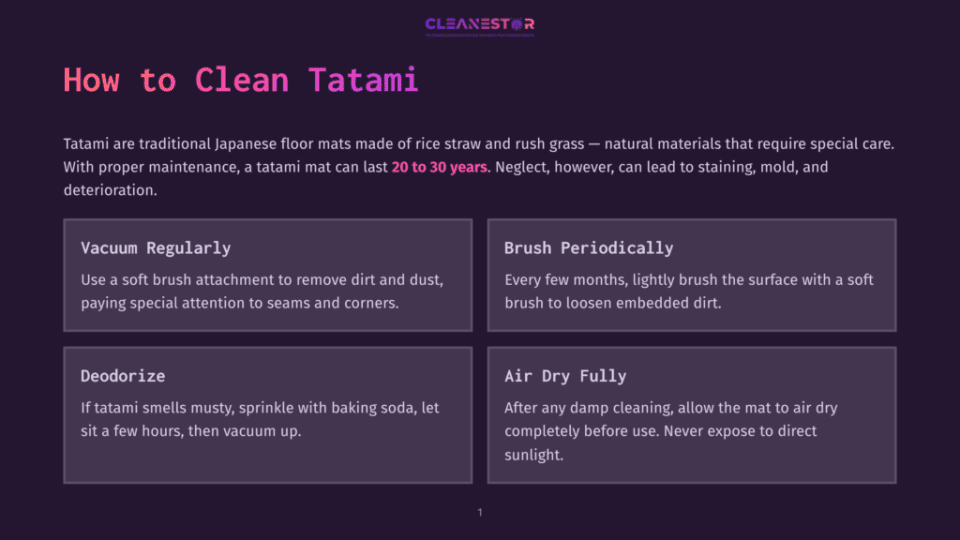Screen dimensions: 960x540
Task: Click the gear icon in Cleanestor logo
Action: (516, 24)
